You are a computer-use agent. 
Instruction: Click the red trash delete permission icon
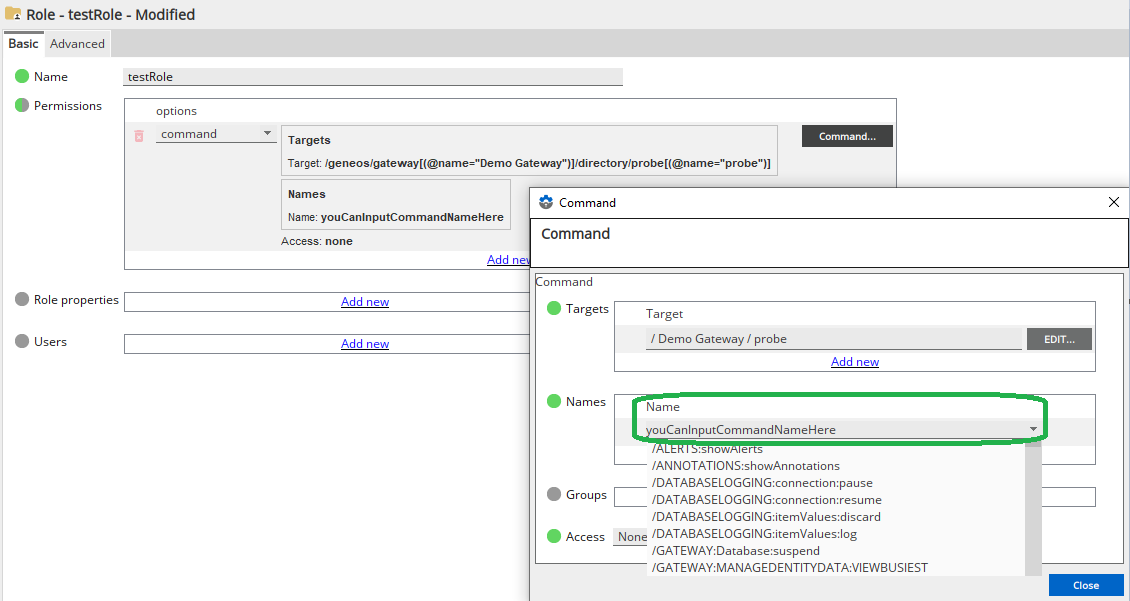coord(139,135)
